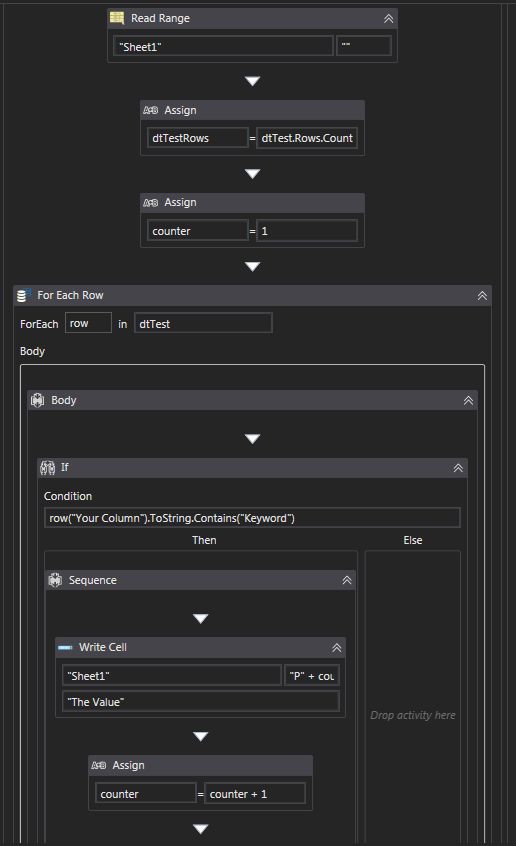Edit "The Value" field in Write Cell
This screenshot has height=846, width=516.
[x=201, y=701]
